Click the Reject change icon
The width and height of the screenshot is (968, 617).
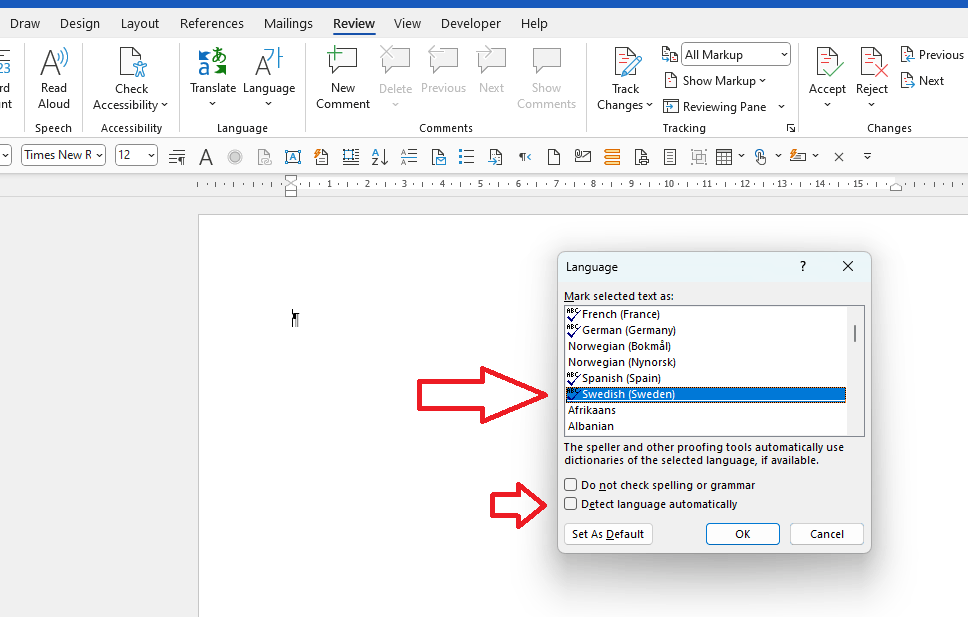click(x=872, y=62)
